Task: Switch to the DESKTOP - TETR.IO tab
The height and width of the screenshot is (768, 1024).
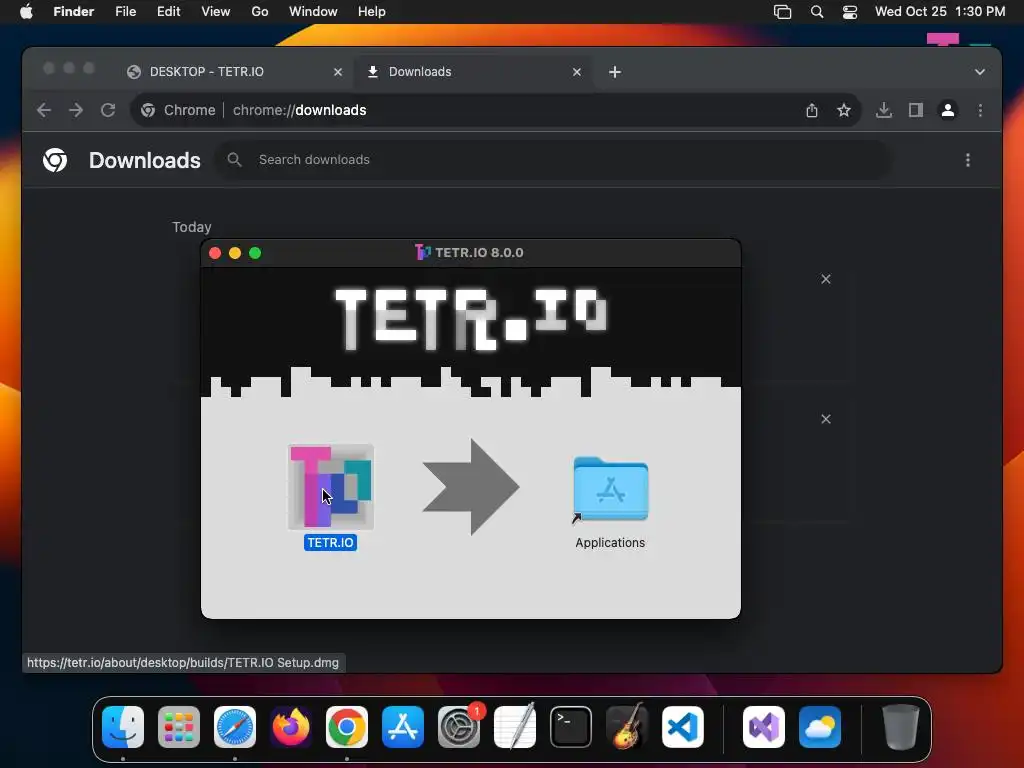Action: click(x=235, y=72)
